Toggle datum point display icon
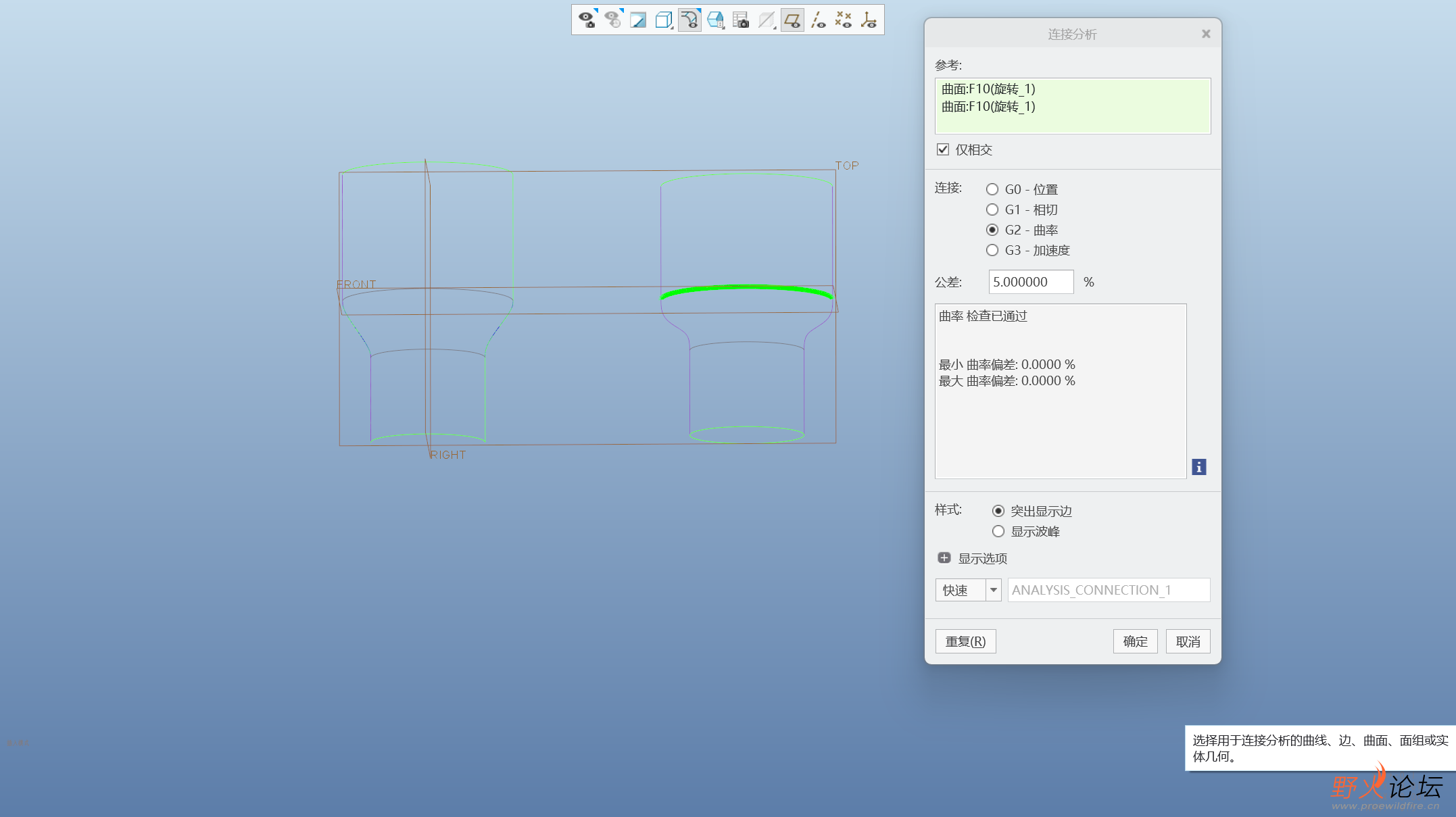 click(844, 20)
